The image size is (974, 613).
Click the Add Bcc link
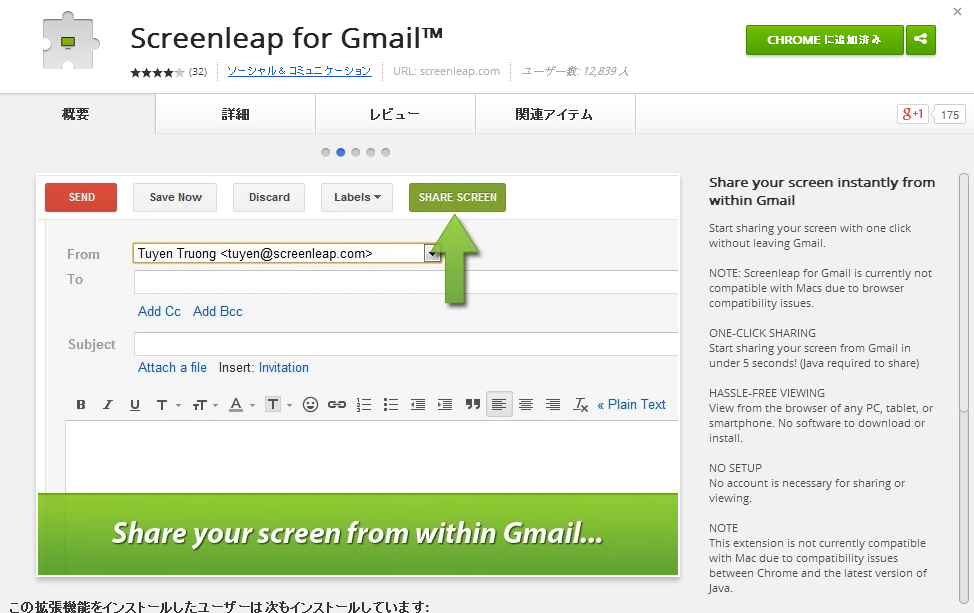[x=217, y=311]
